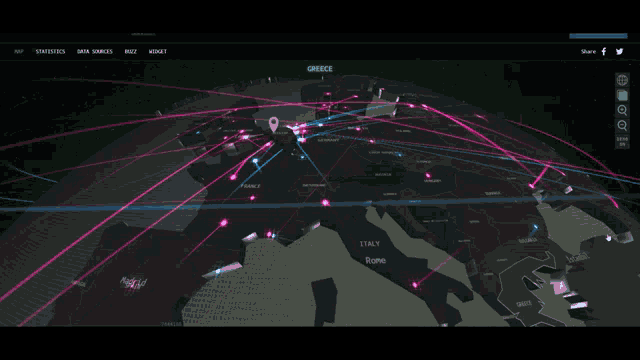This screenshot has width=640, height=360.
Task: Zoom in with the magnifier plus icon
Action: pos(622,110)
